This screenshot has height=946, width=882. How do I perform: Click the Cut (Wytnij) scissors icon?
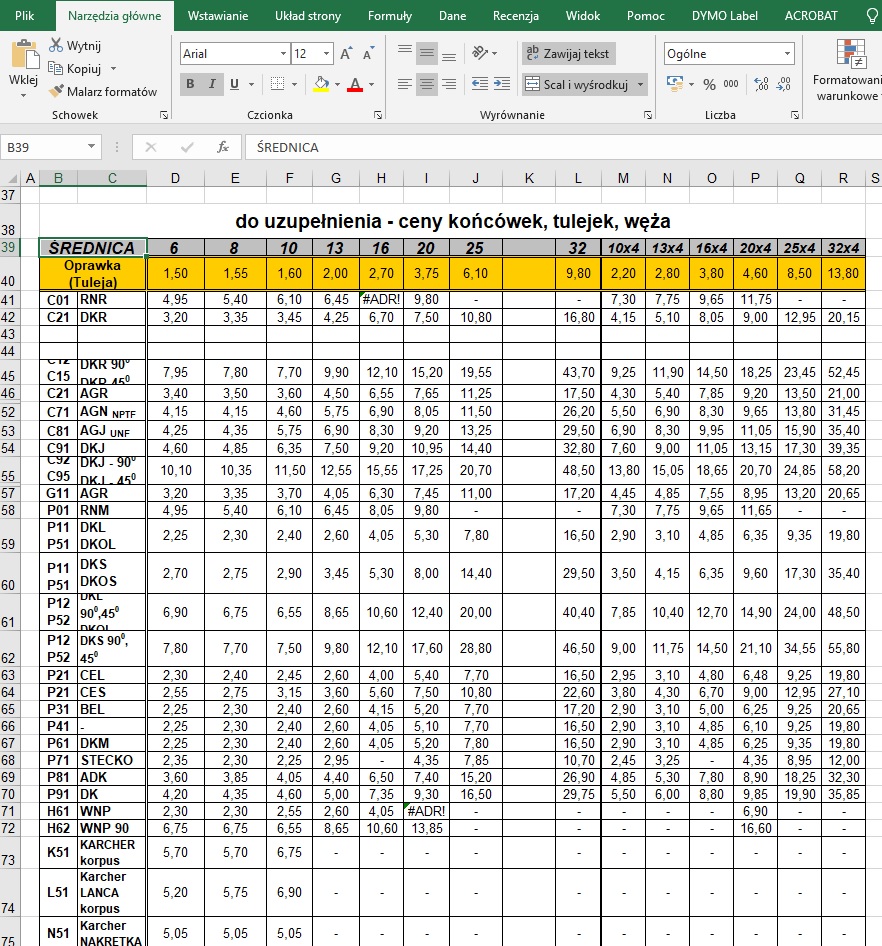[56, 45]
